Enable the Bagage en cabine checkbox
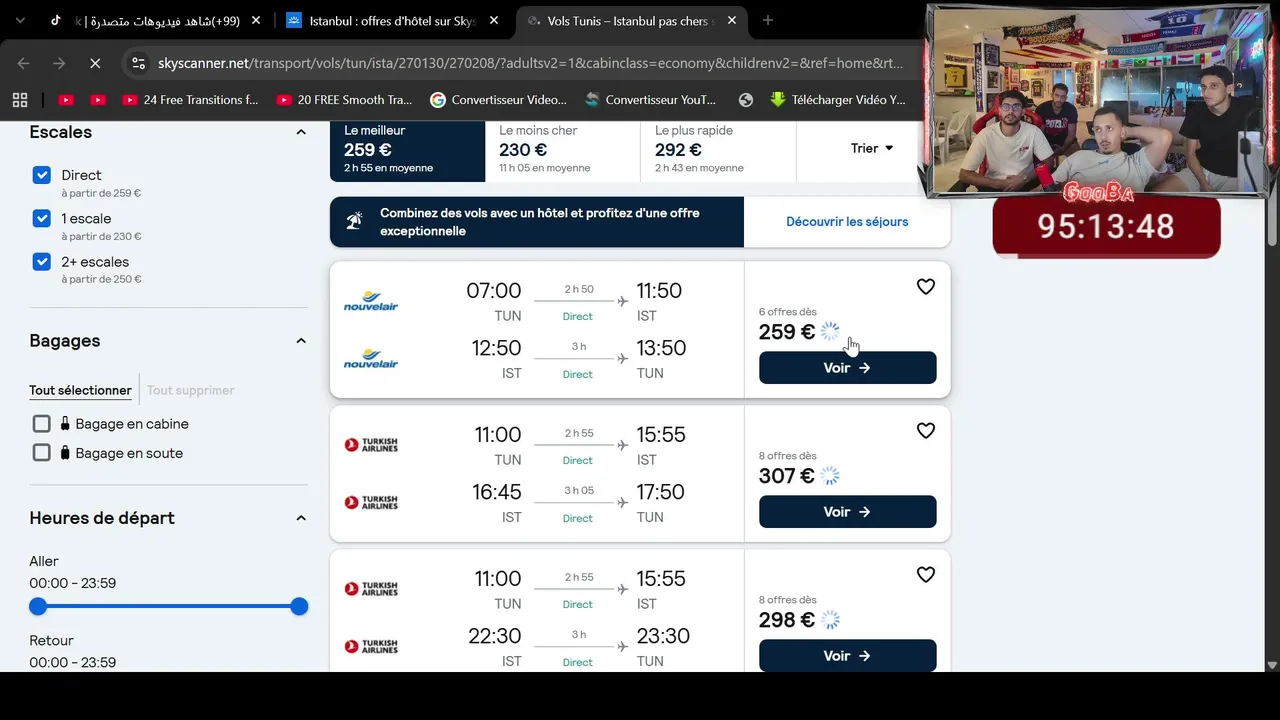1280x720 pixels. click(x=42, y=424)
